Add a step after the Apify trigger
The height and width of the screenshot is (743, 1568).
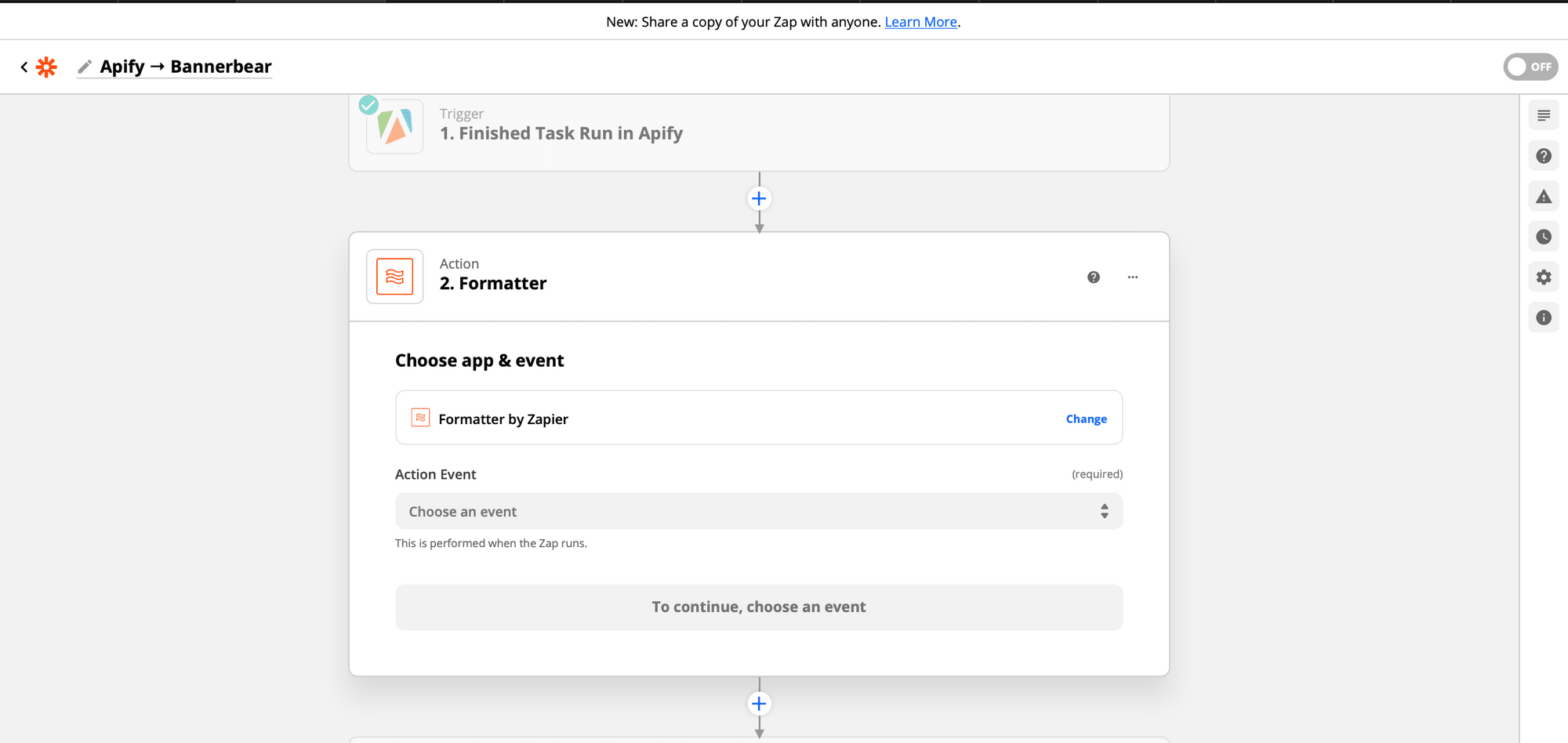[759, 198]
